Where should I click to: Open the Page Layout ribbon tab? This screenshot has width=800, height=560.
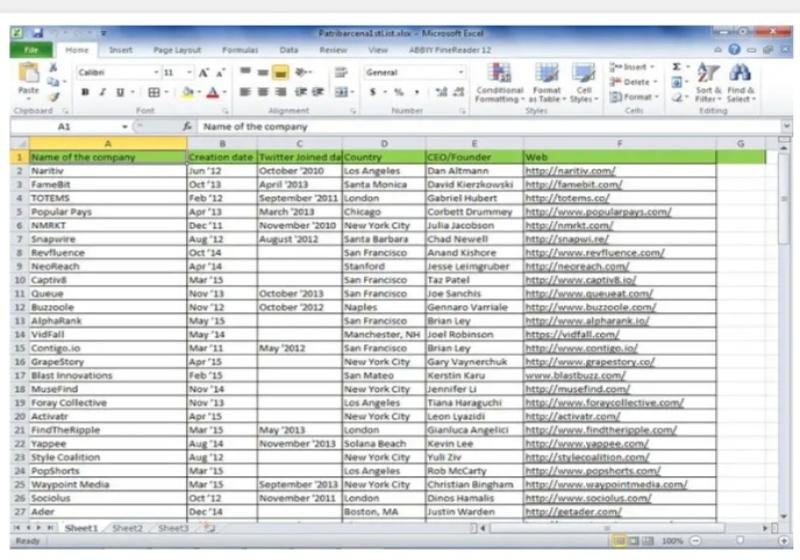tap(176, 49)
